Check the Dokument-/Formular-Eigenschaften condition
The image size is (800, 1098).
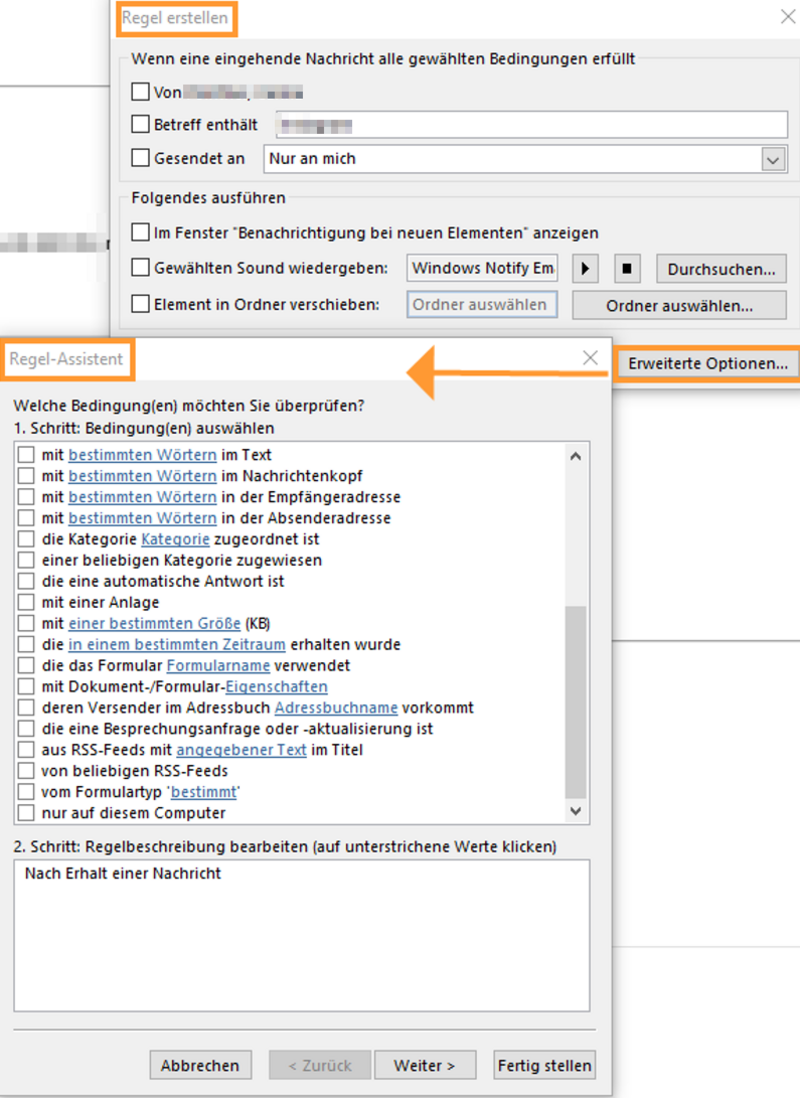click(x=26, y=686)
